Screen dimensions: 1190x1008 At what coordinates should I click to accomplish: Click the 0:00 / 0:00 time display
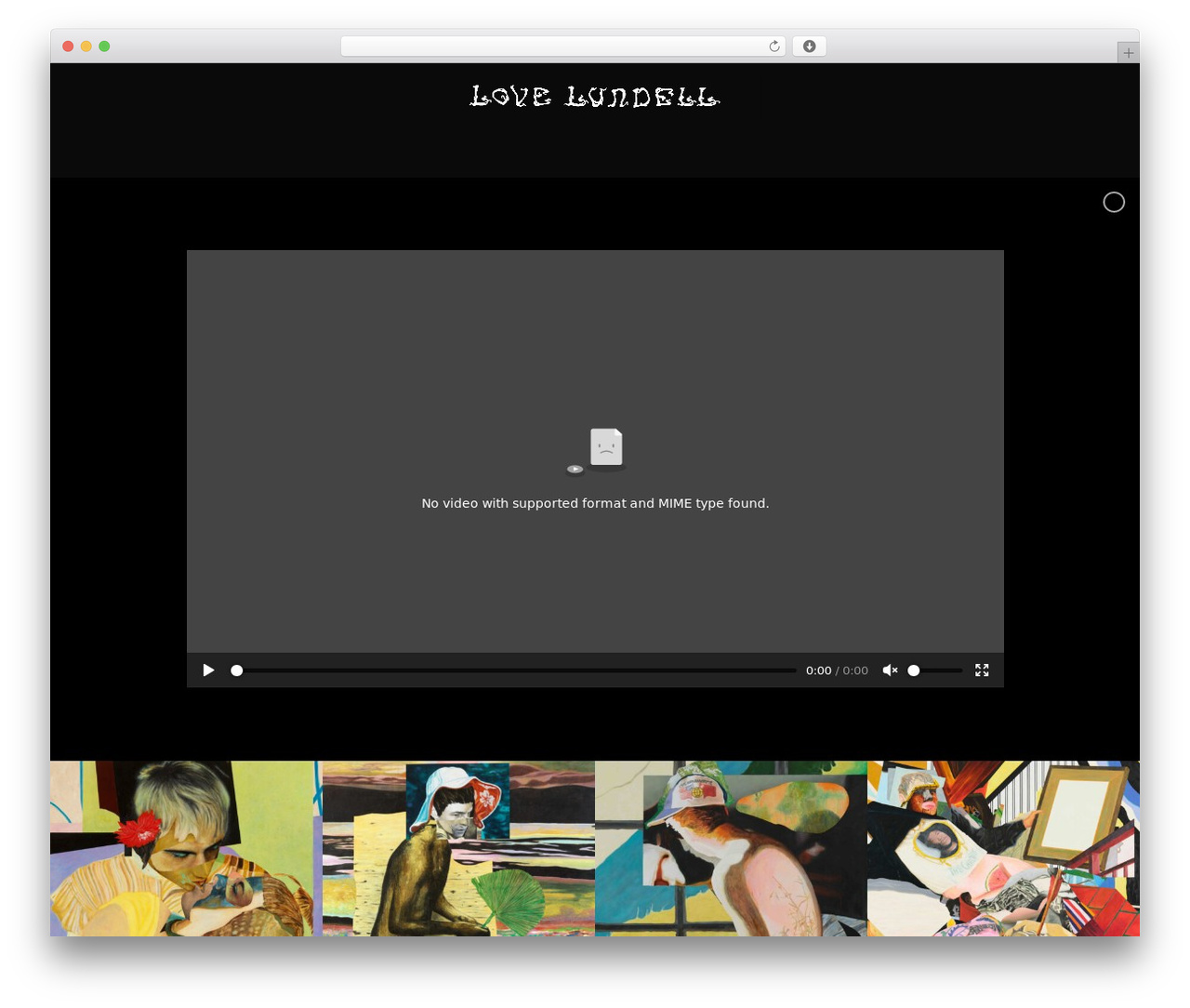pos(837,670)
